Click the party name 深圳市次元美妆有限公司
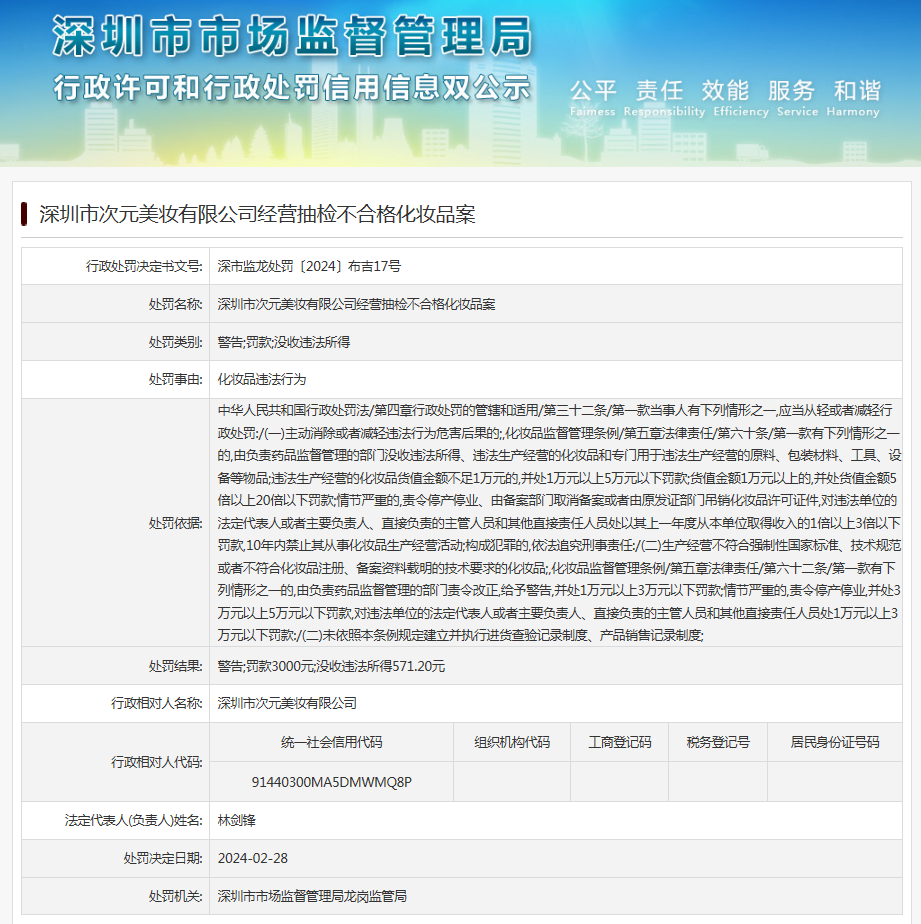 coord(287,703)
